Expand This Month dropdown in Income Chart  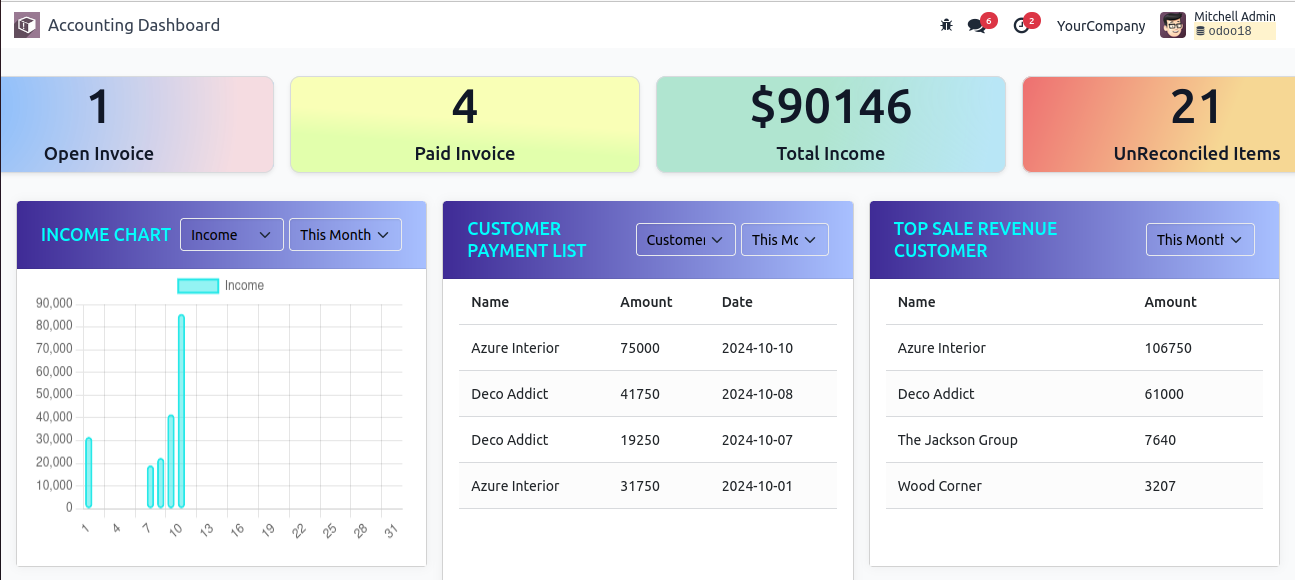[345, 235]
